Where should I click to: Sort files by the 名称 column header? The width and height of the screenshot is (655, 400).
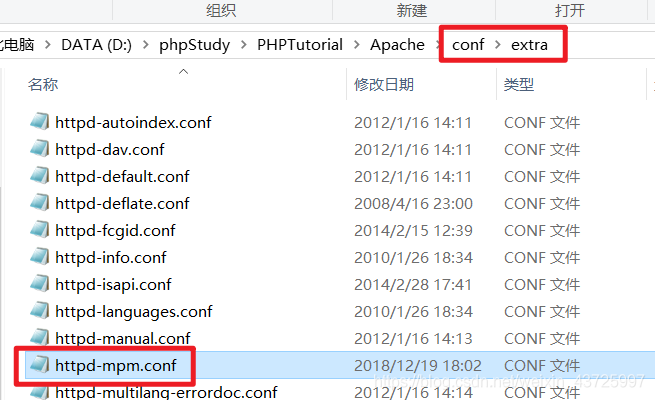pyautogui.click(x=43, y=85)
